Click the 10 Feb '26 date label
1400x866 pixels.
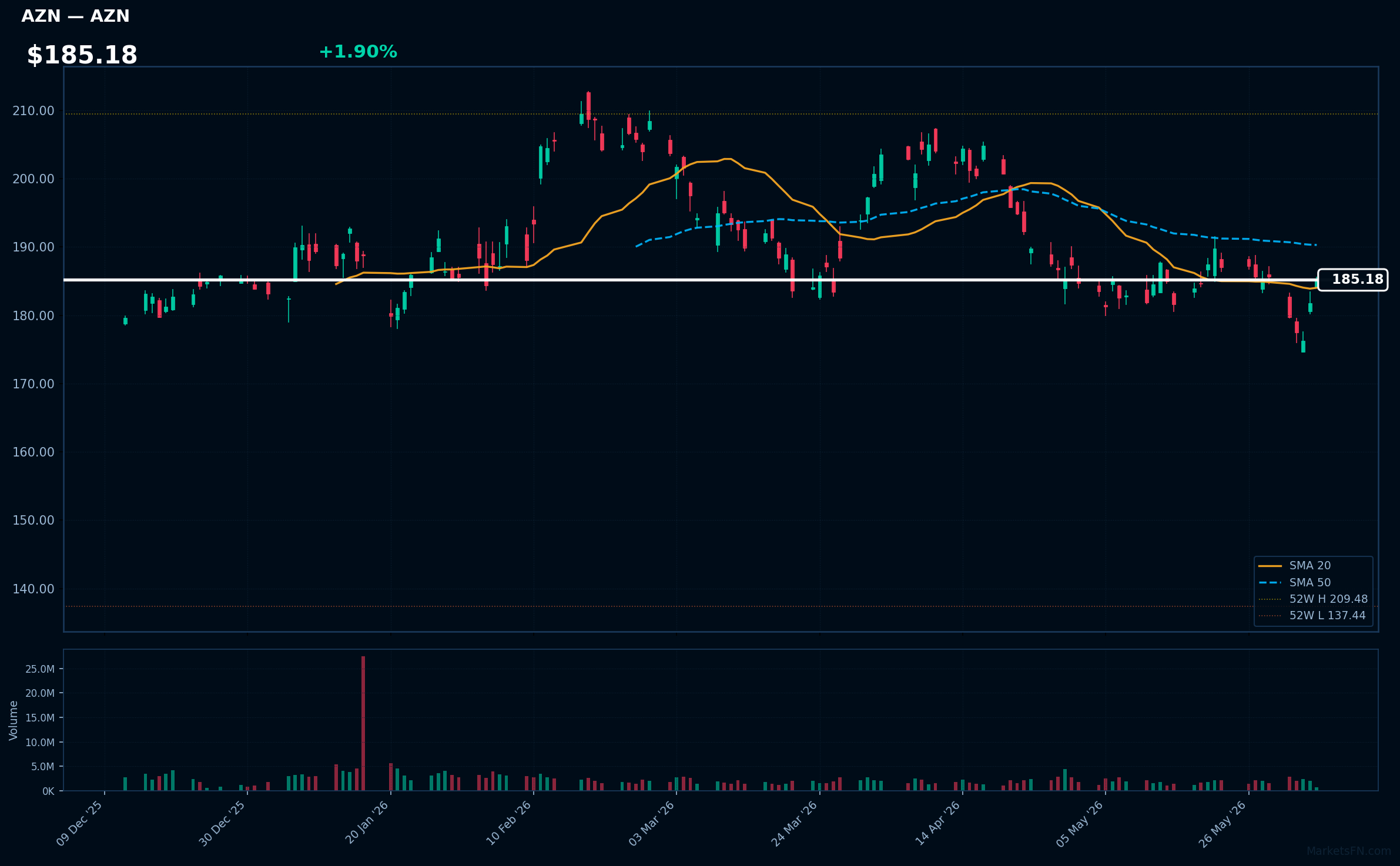tap(509, 823)
